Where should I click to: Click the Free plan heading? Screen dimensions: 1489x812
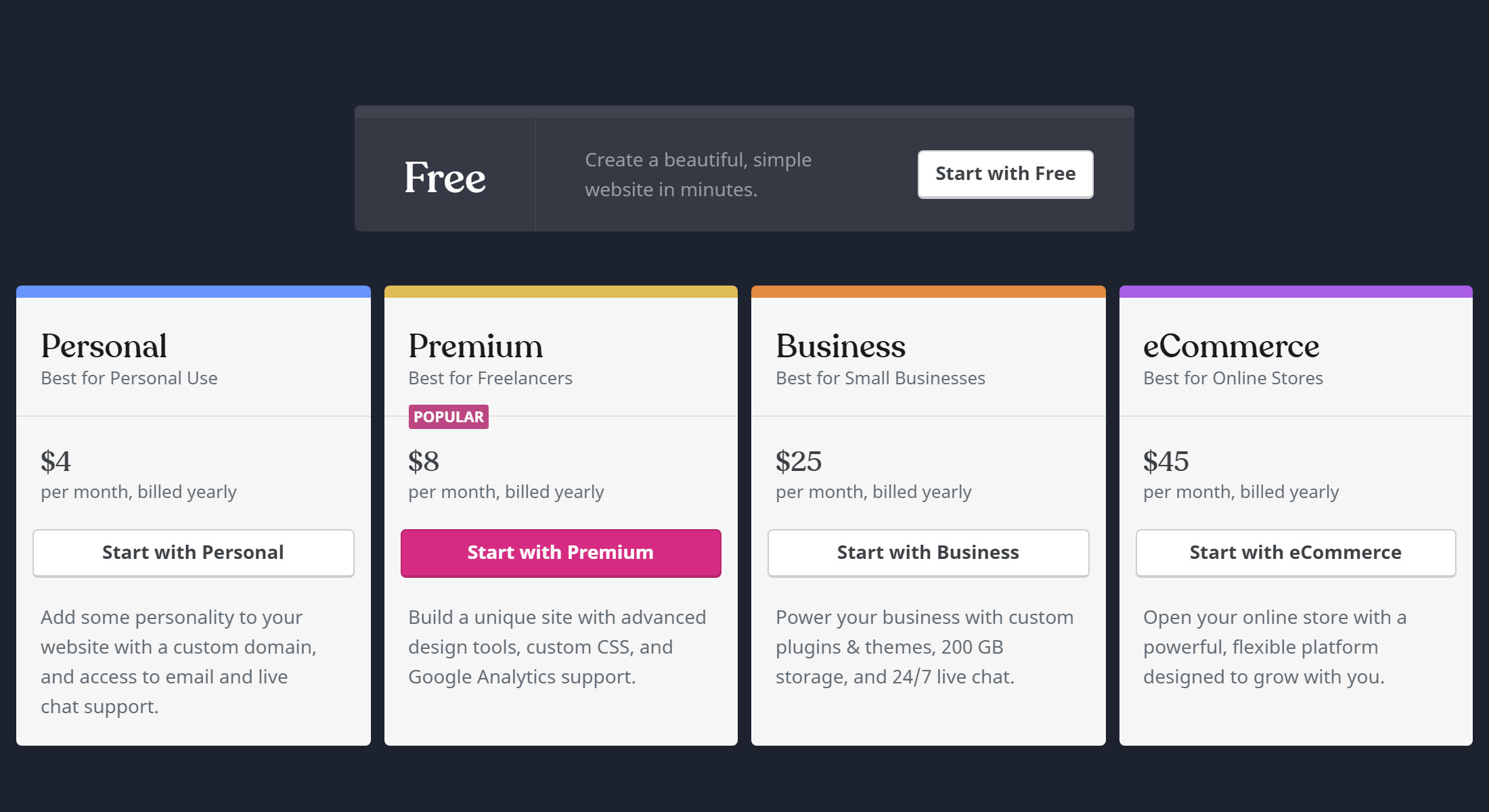[x=445, y=177]
